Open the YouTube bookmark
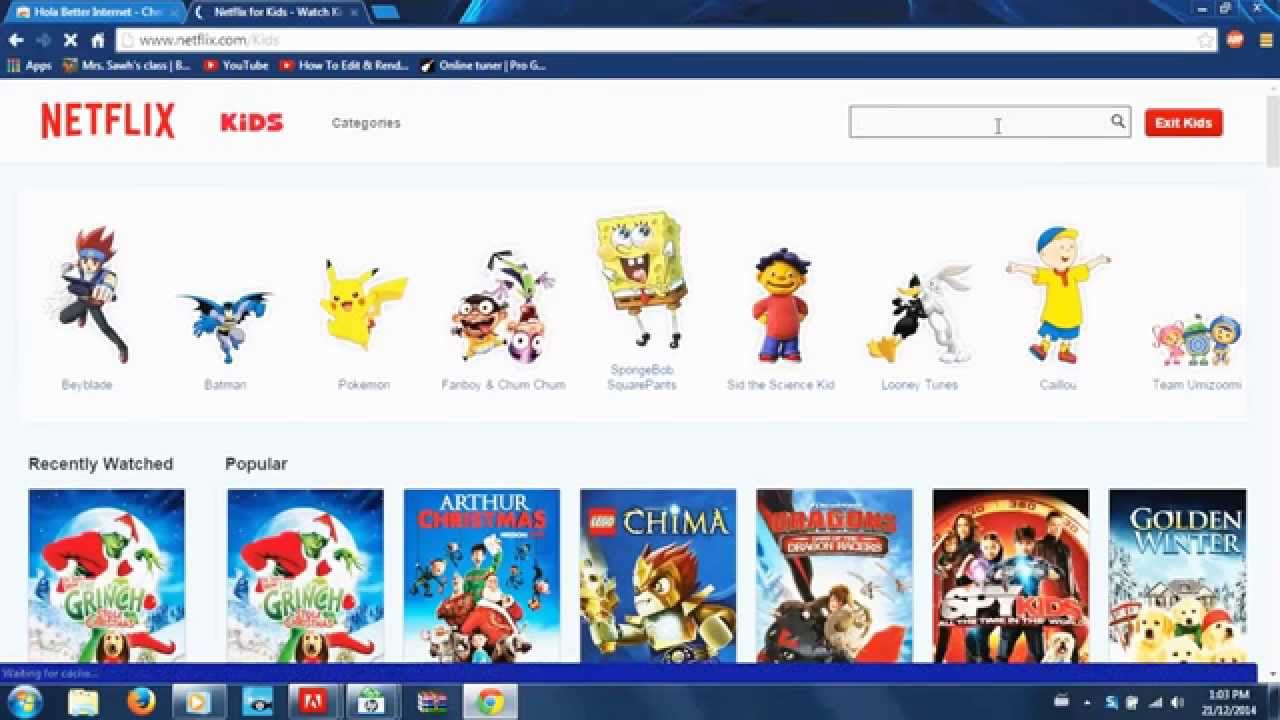1280x720 pixels. point(236,65)
